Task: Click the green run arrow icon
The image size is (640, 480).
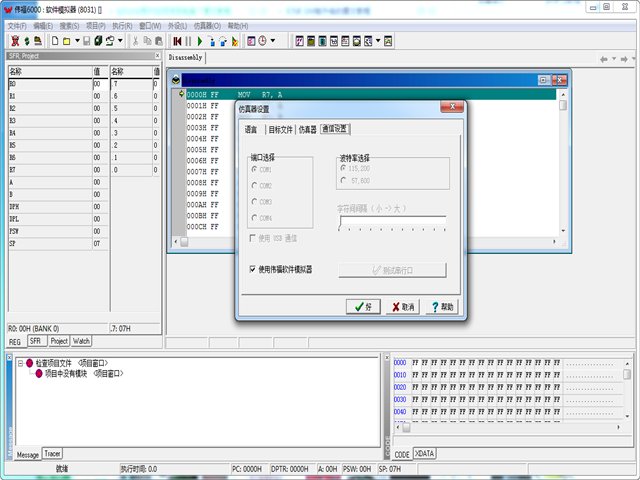Action: (199, 41)
